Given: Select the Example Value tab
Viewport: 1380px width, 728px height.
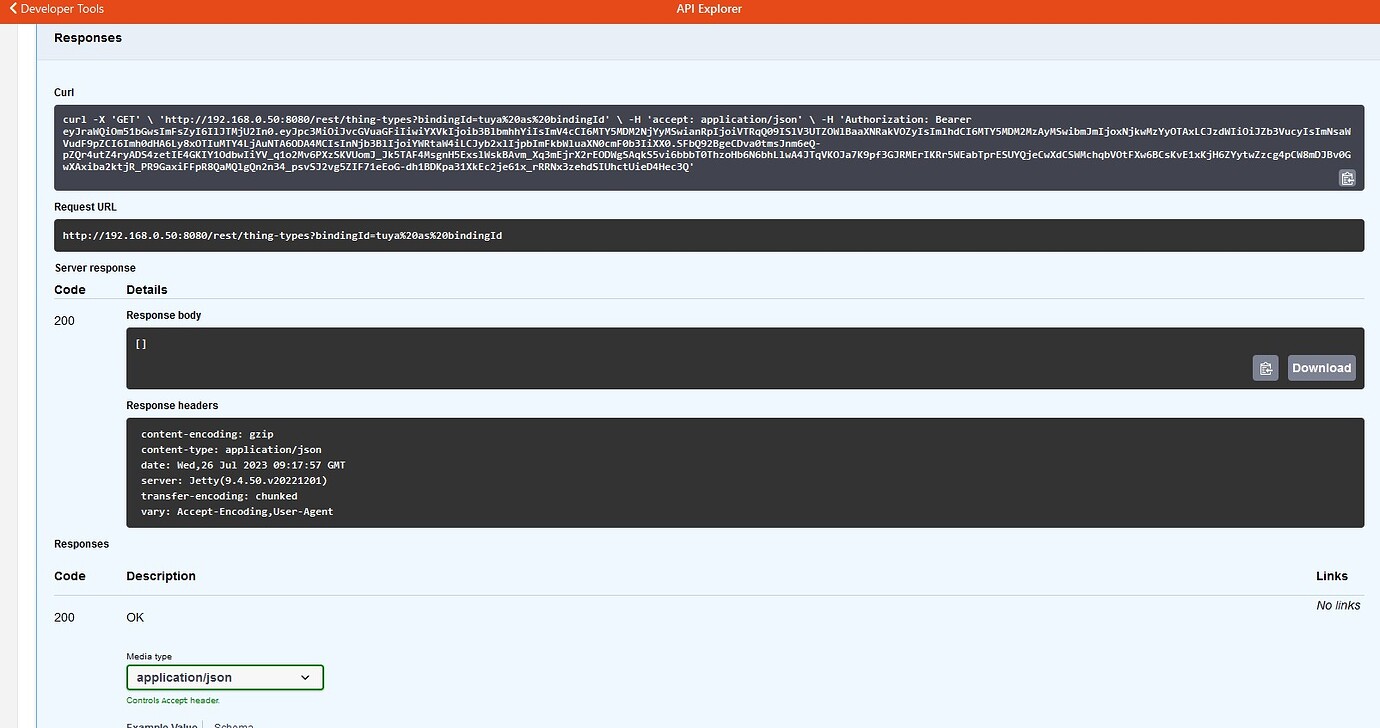Looking at the screenshot, I should [x=161, y=724].
